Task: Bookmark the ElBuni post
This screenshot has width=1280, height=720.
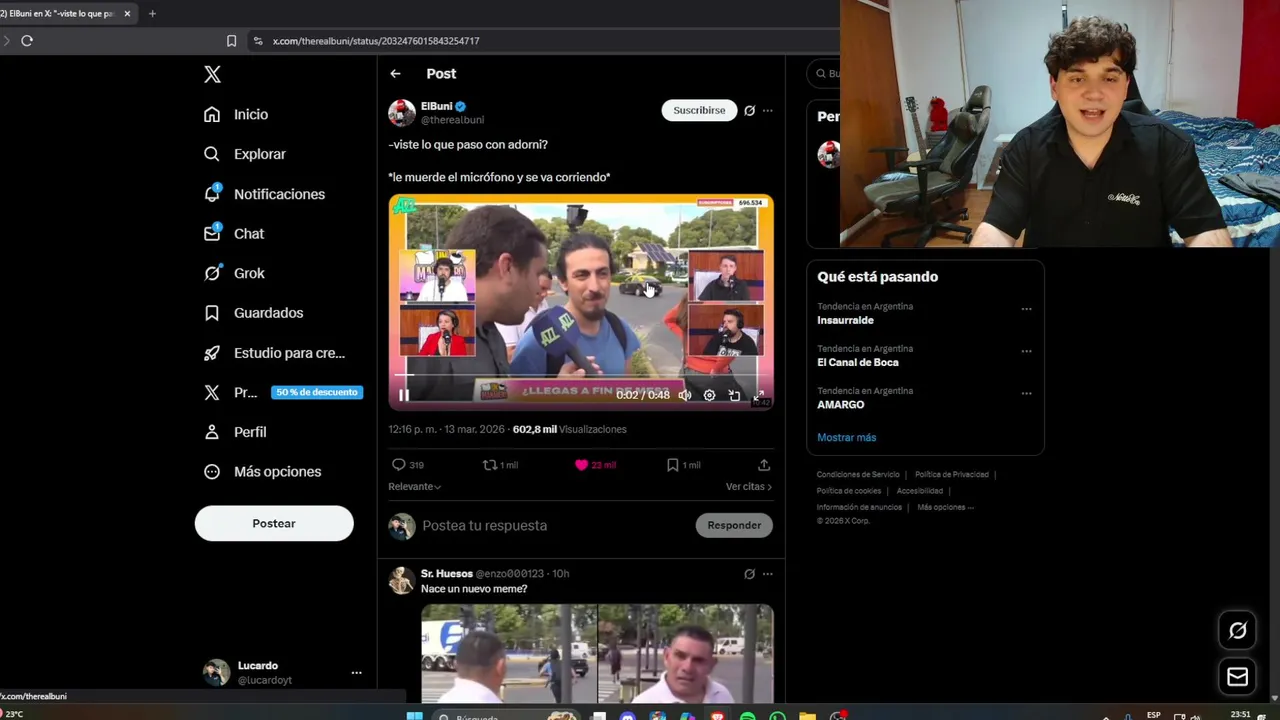Action: coord(683,465)
